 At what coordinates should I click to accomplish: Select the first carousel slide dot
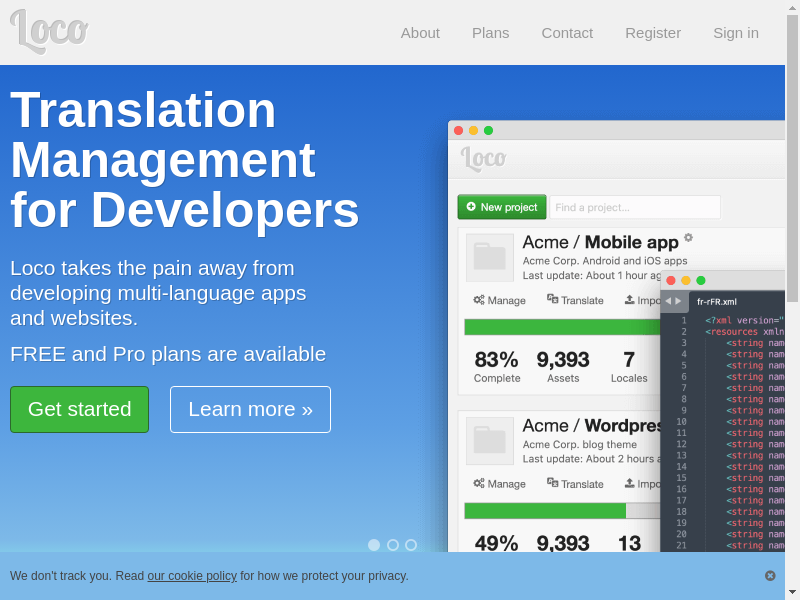pyautogui.click(x=374, y=545)
